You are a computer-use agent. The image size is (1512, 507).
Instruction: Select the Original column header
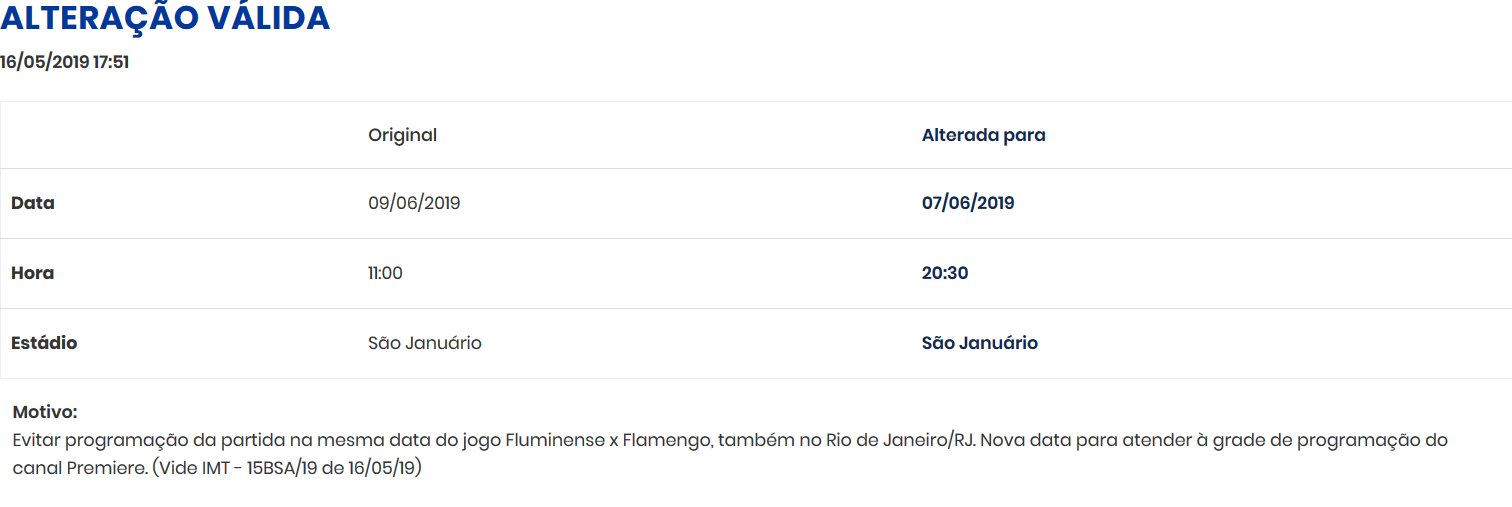pyautogui.click(x=402, y=135)
